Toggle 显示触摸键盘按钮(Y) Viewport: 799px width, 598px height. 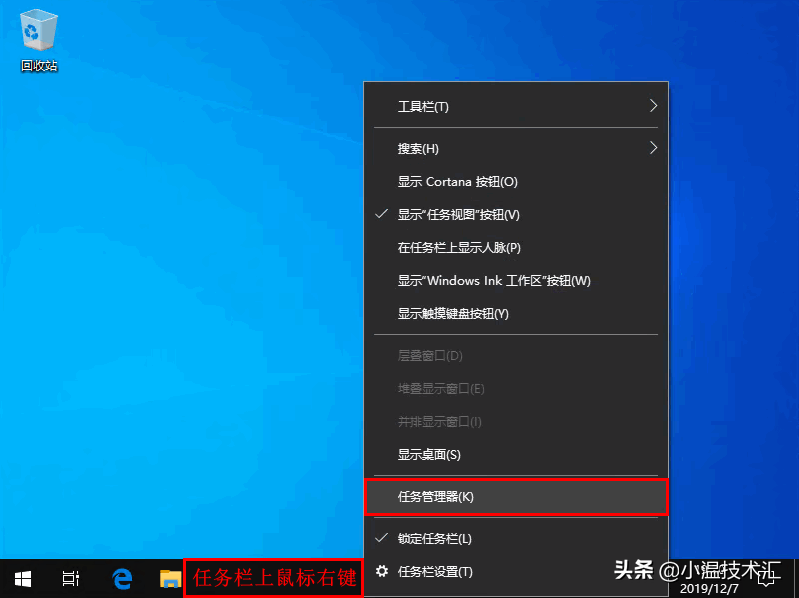[516, 313]
